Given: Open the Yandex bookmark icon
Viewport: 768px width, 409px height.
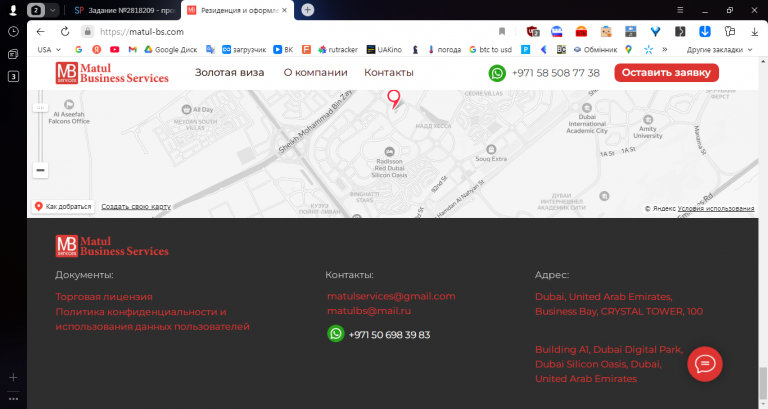Looking at the screenshot, I should [x=96, y=49].
